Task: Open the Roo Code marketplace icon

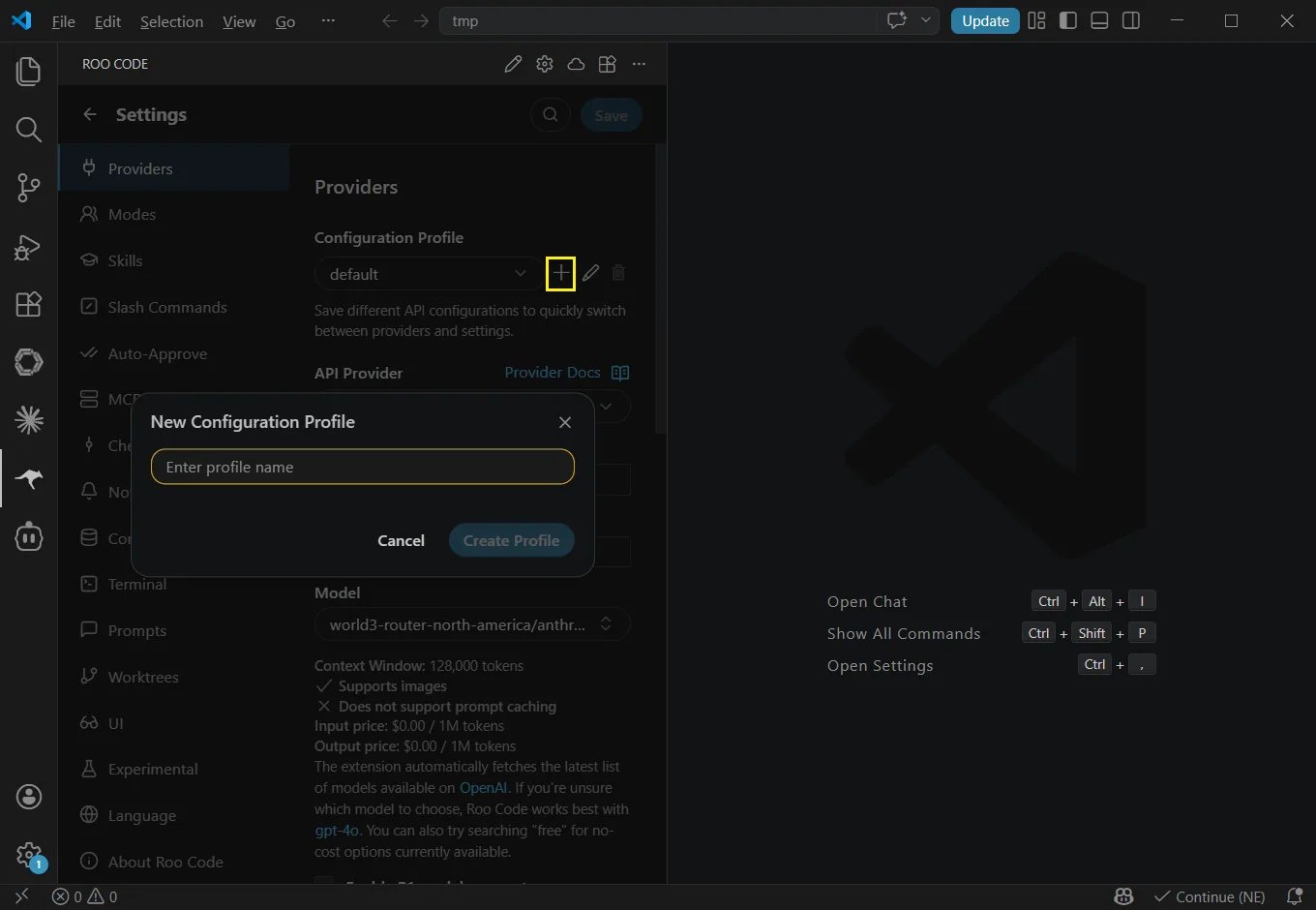Action: click(x=608, y=64)
